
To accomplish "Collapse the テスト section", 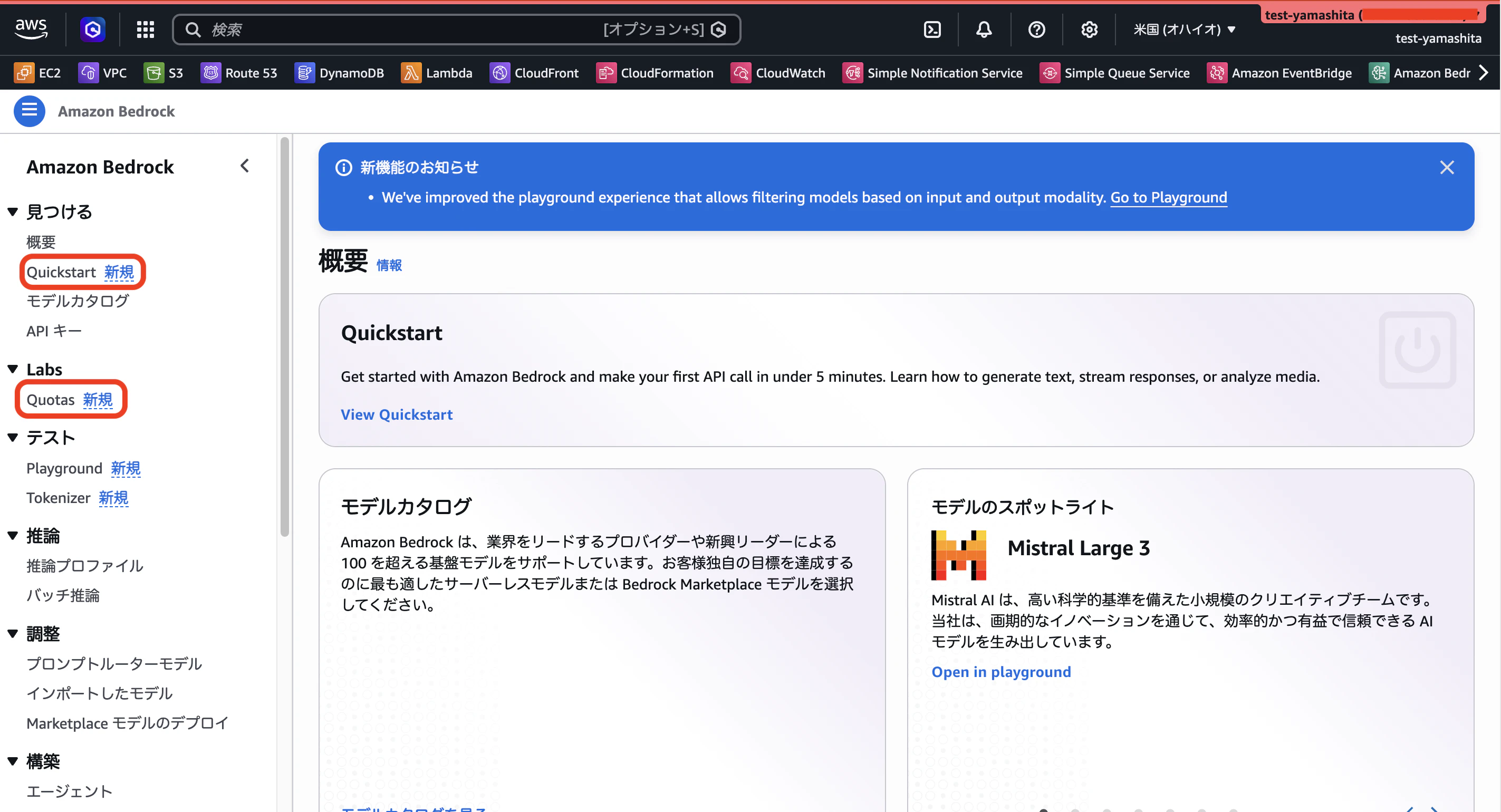I will pyautogui.click(x=13, y=438).
